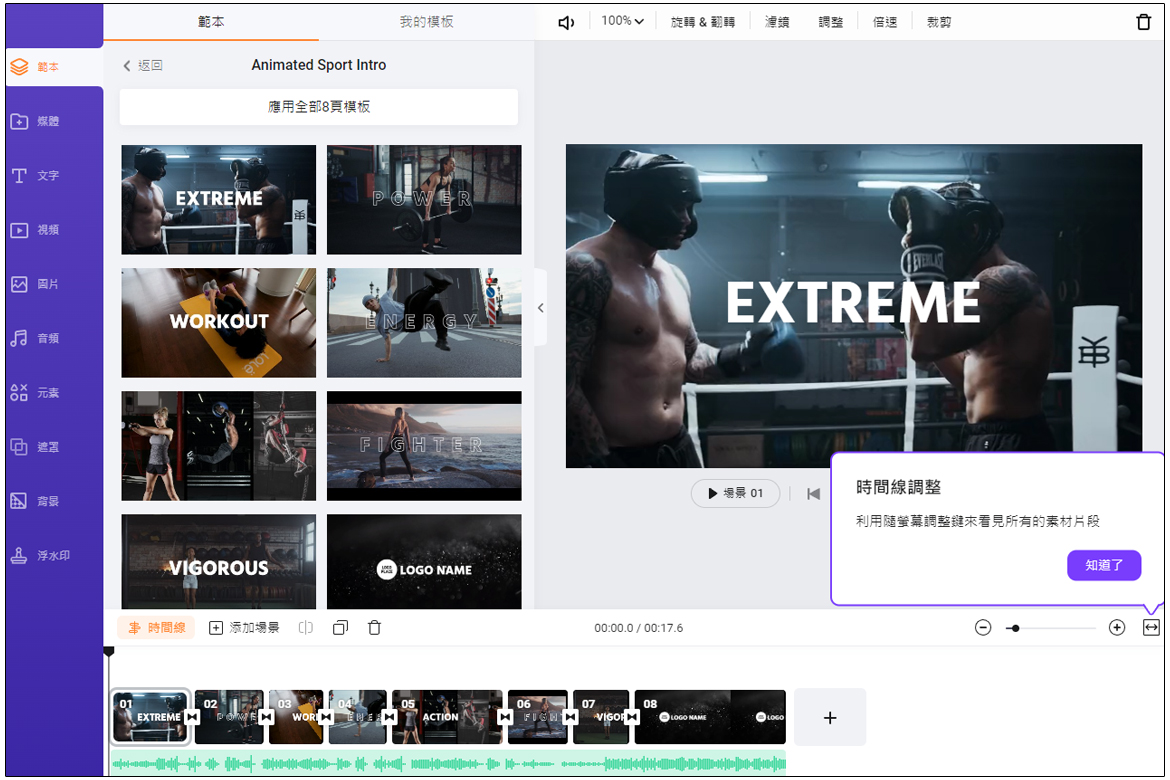The height and width of the screenshot is (780, 1170).
Task: Dismiss tooltip with 知道了 button
Action: (x=1104, y=565)
